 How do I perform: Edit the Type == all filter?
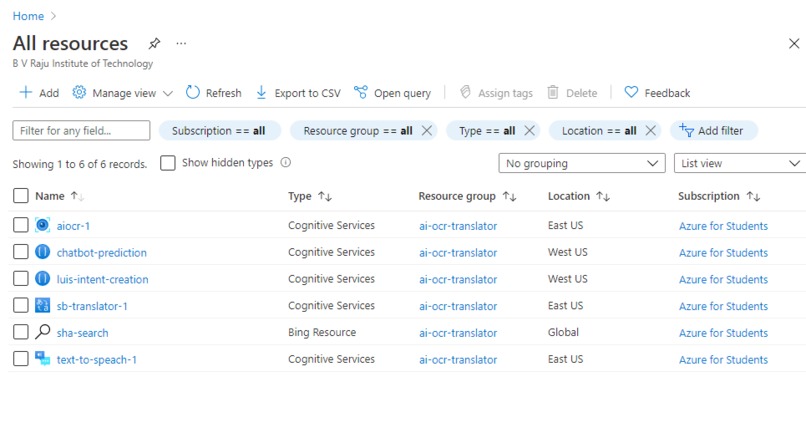click(x=487, y=130)
